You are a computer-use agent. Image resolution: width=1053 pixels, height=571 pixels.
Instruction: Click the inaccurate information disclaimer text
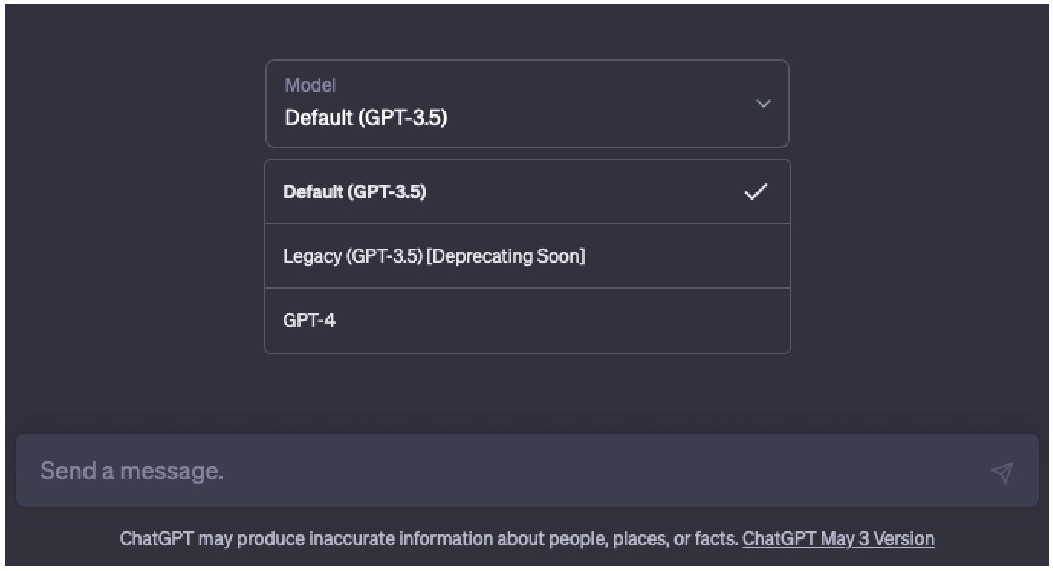click(430, 539)
